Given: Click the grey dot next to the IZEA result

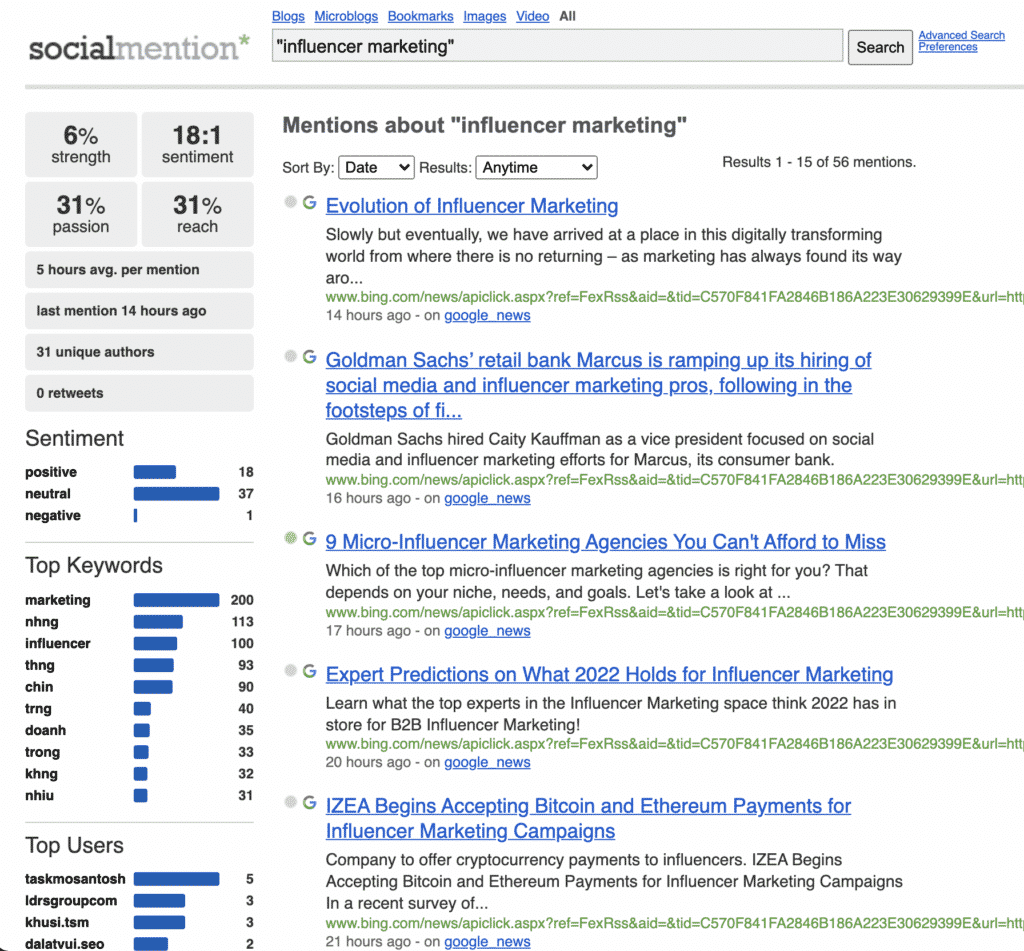Looking at the screenshot, I should pos(290,804).
